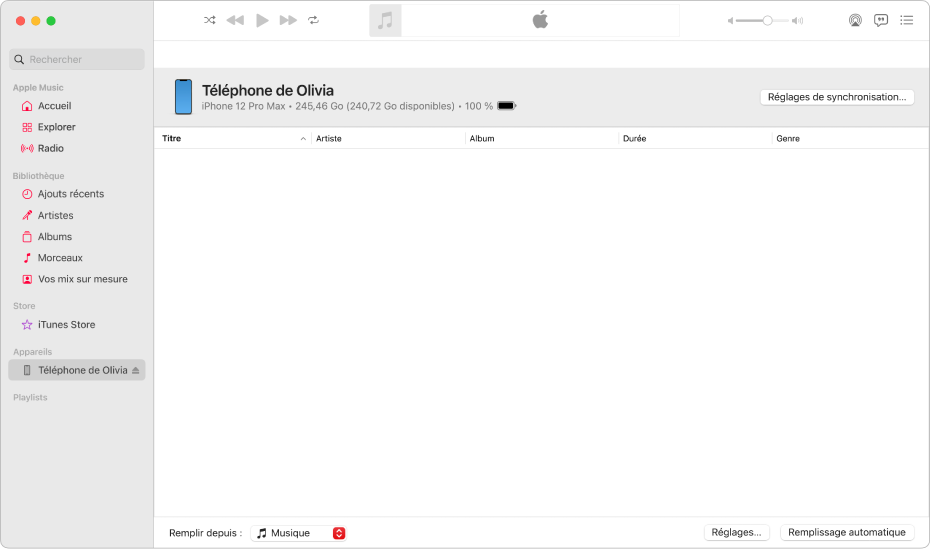Image resolution: width=931 pixels, height=551 pixels.
Task: Open the Up Next queue list
Action: point(907,21)
